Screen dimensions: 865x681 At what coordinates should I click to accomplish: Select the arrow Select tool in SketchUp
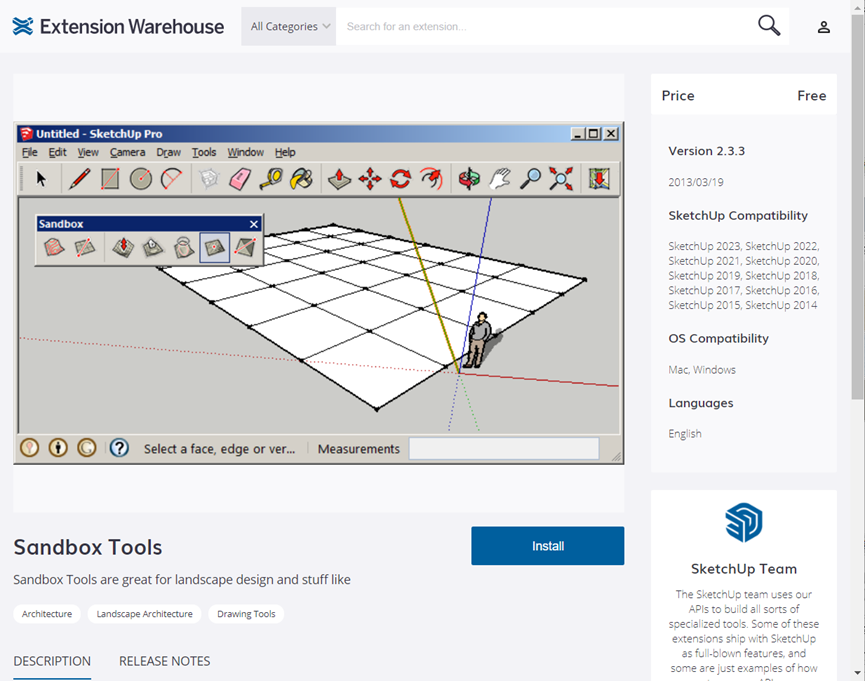(41, 179)
